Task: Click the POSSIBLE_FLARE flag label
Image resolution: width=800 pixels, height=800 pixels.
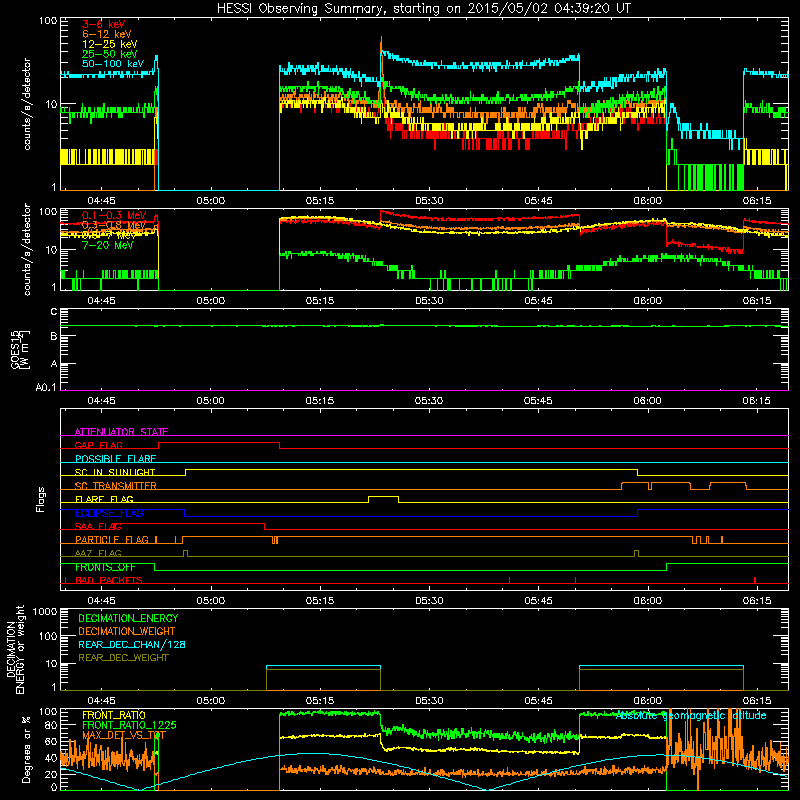Action: [x=115, y=459]
